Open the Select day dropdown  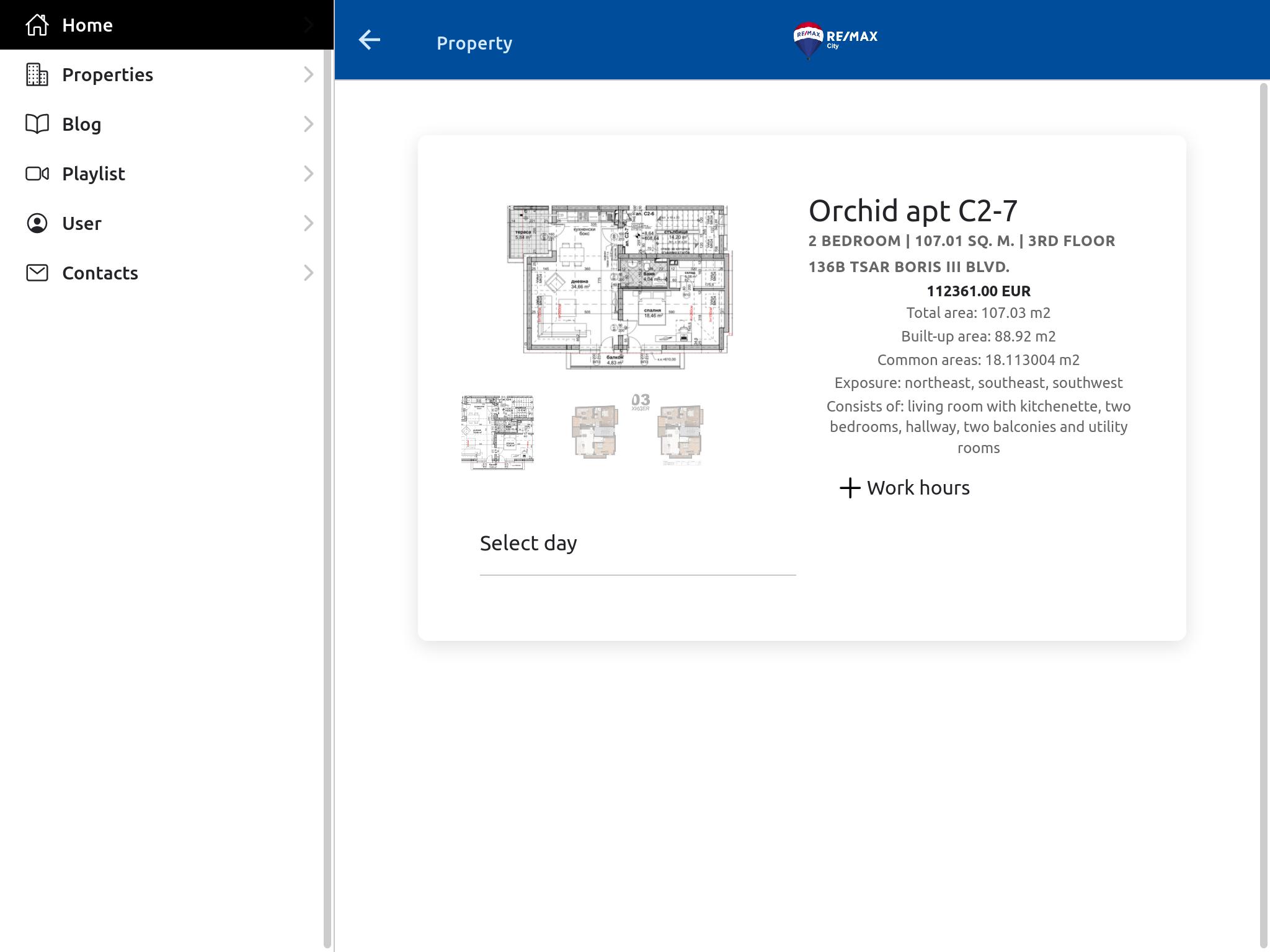click(637, 544)
